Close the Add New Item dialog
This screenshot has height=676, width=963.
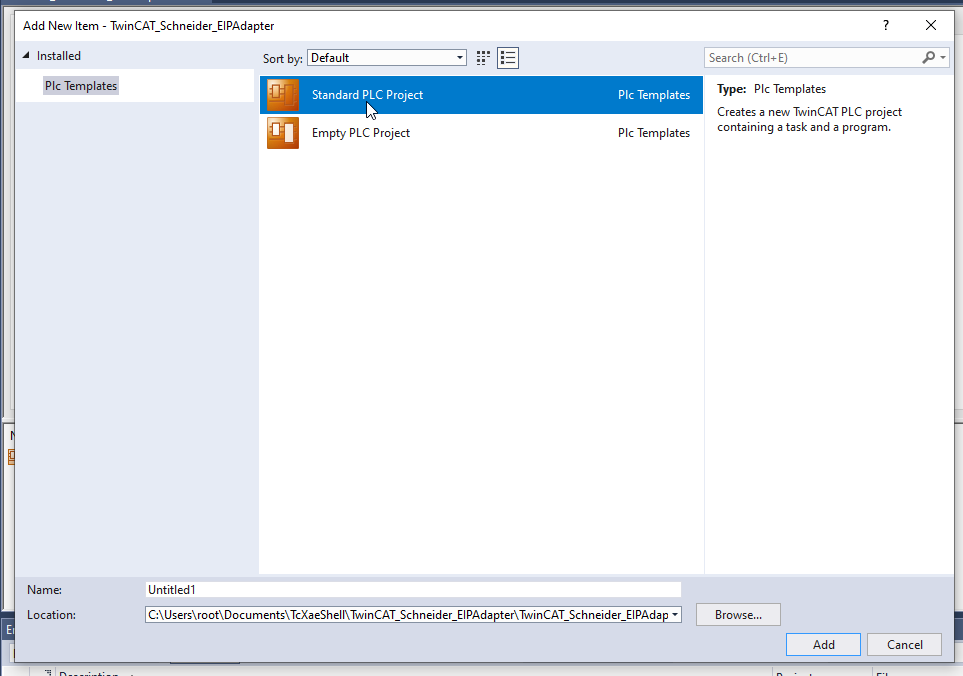point(931,25)
